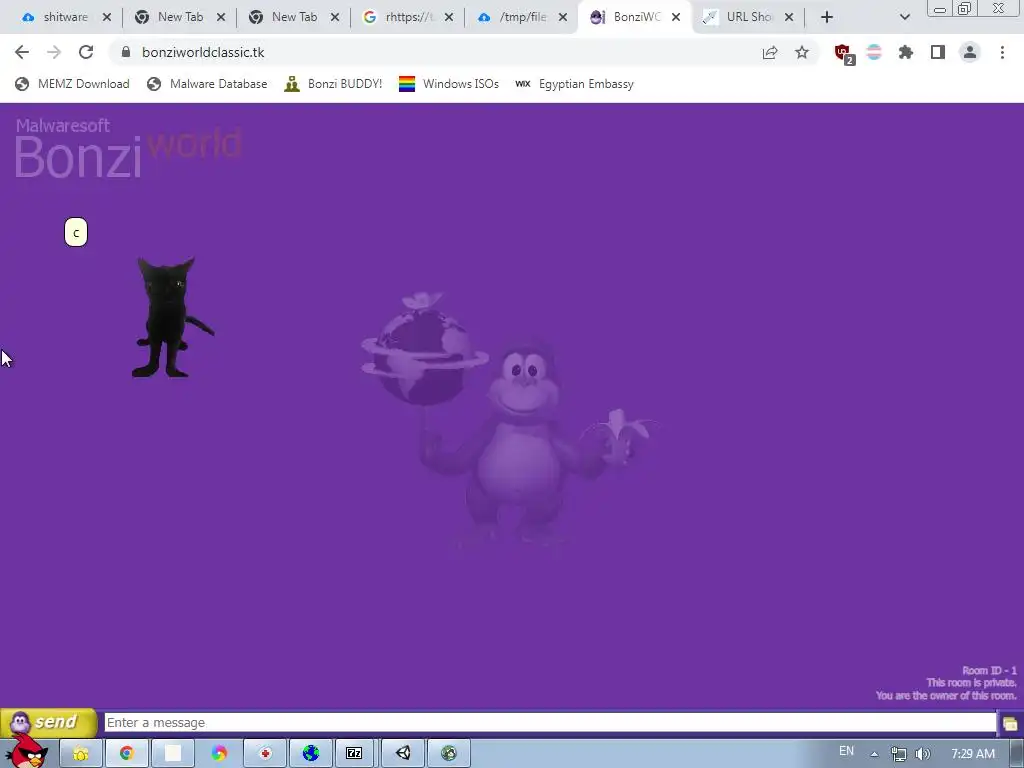Show hidden system tray icons
1024x768 pixels.
pyautogui.click(x=874, y=754)
